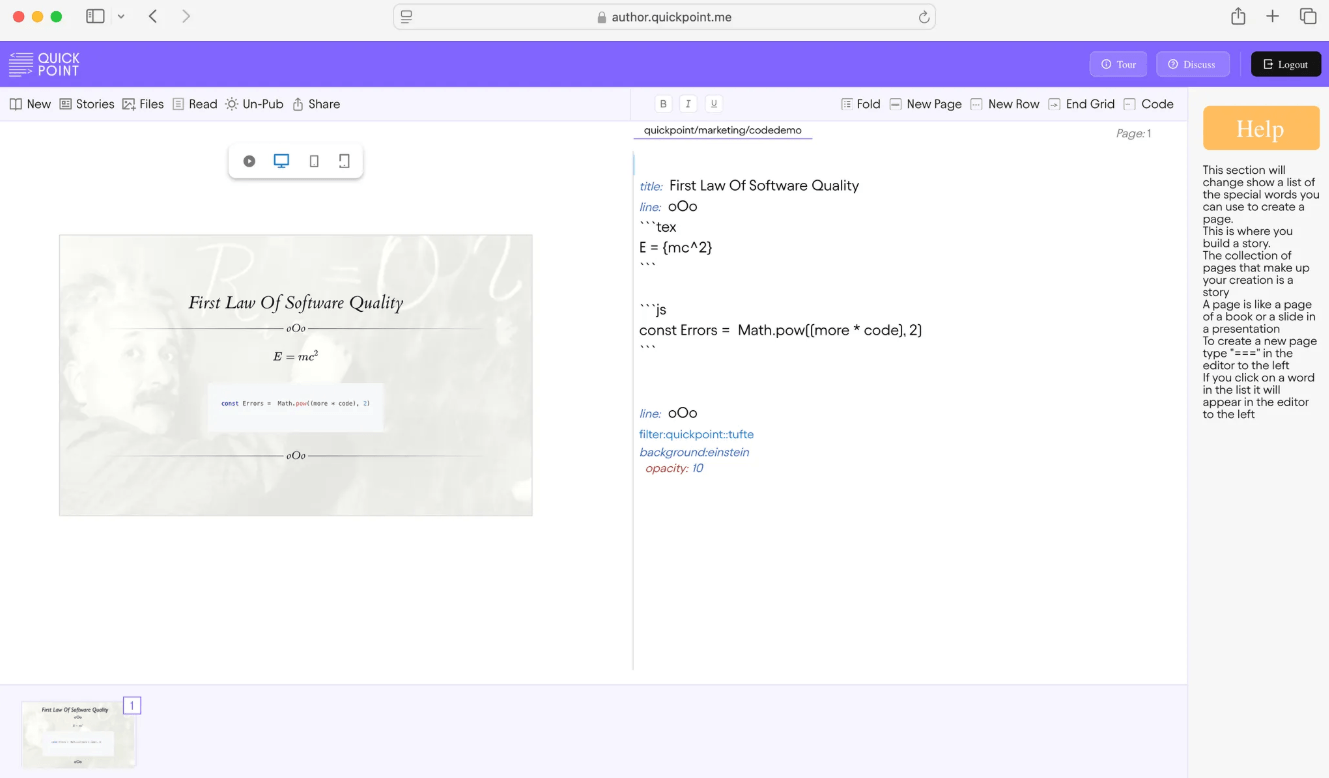Viewport: 1329px width, 778px height.
Task: Open the quickpoint/marketing/codedemo path tab
Action: tap(723, 131)
